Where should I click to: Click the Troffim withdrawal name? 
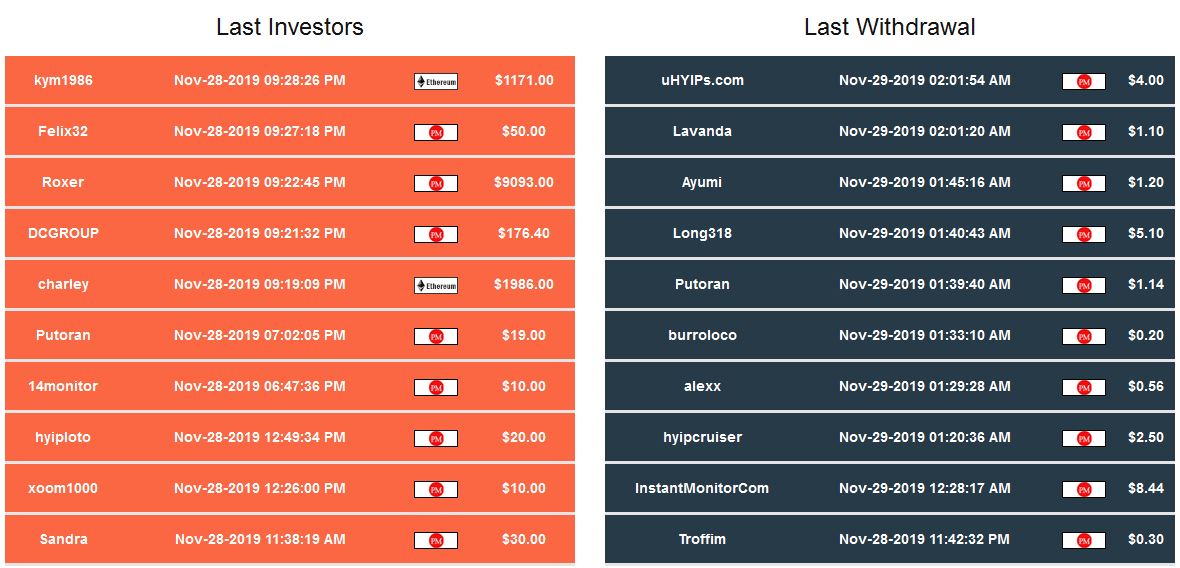[x=702, y=539]
